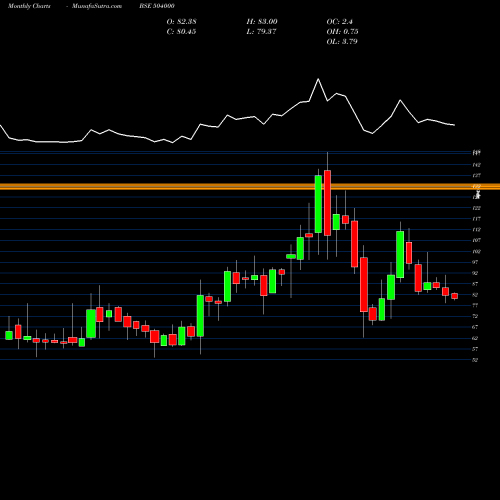Click the orange horizontal price level line

(x=250, y=187)
